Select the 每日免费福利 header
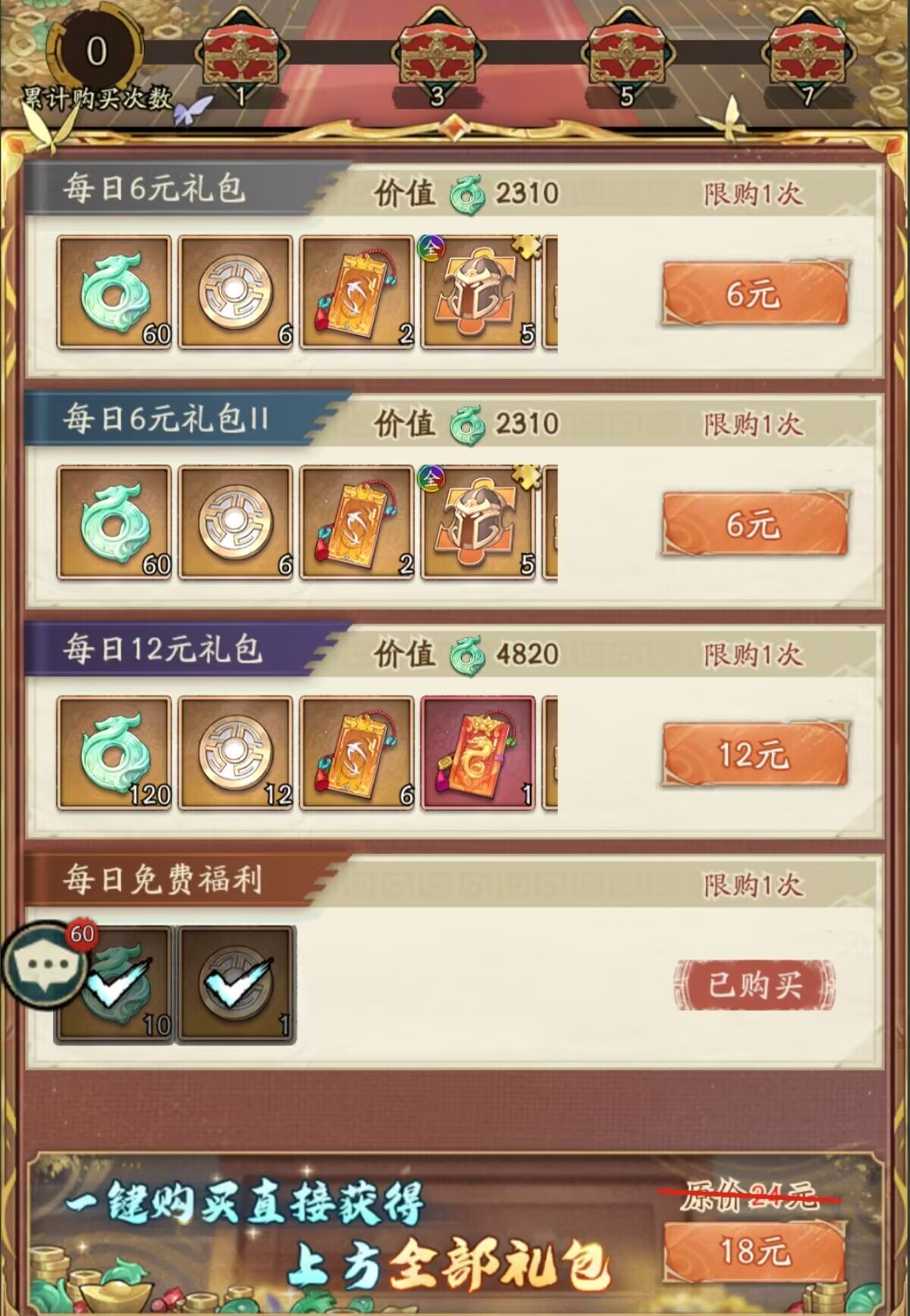Image resolution: width=910 pixels, height=1316 pixels. pos(162,880)
